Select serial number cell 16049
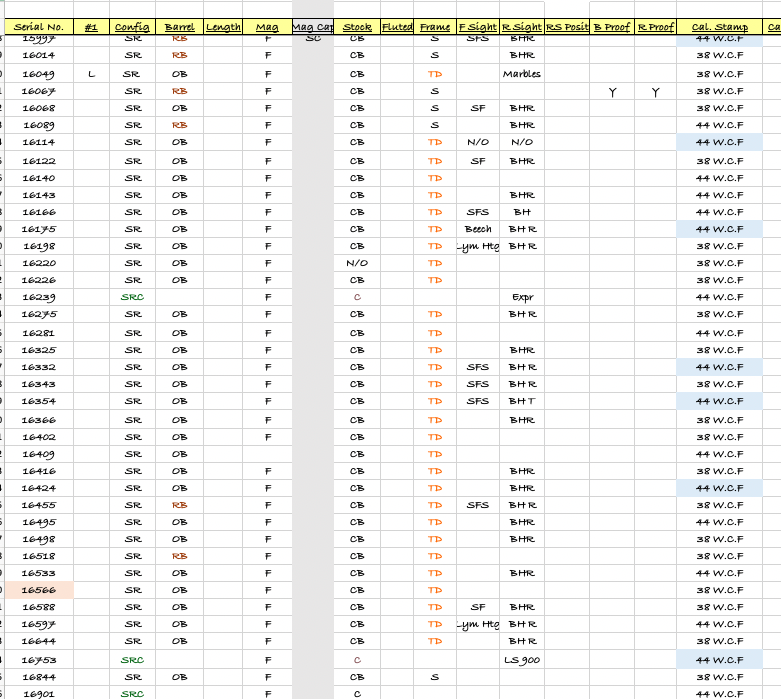 click(39, 74)
